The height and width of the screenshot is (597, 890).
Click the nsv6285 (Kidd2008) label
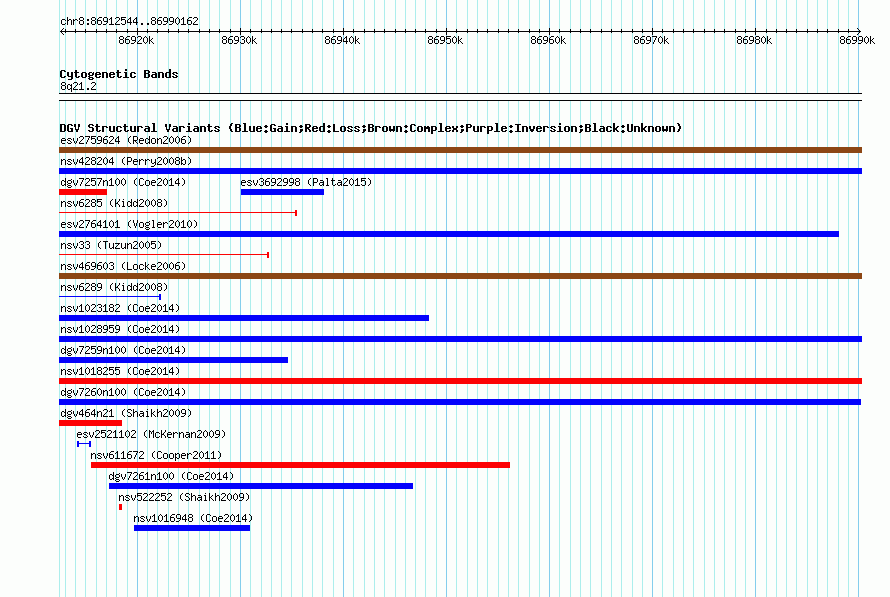pos(114,203)
